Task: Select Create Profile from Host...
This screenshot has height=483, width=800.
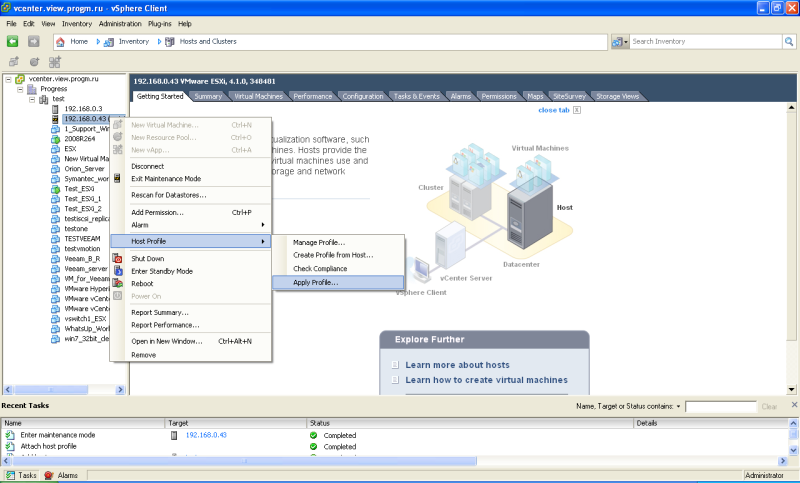Action: point(333,255)
